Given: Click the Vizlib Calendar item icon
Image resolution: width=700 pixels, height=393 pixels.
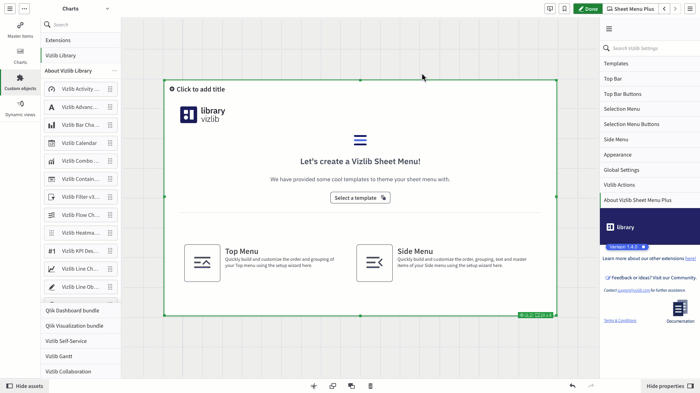Looking at the screenshot, I should pos(52,143).
